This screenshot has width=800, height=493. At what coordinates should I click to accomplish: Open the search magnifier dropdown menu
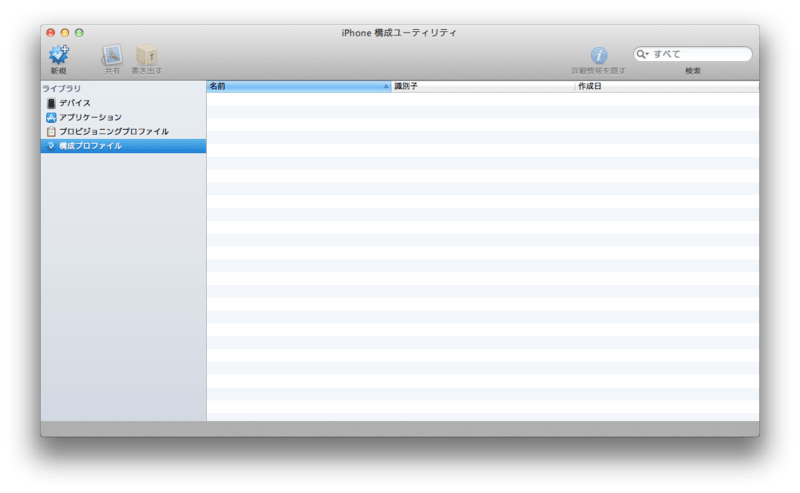(x=643, y=54)
